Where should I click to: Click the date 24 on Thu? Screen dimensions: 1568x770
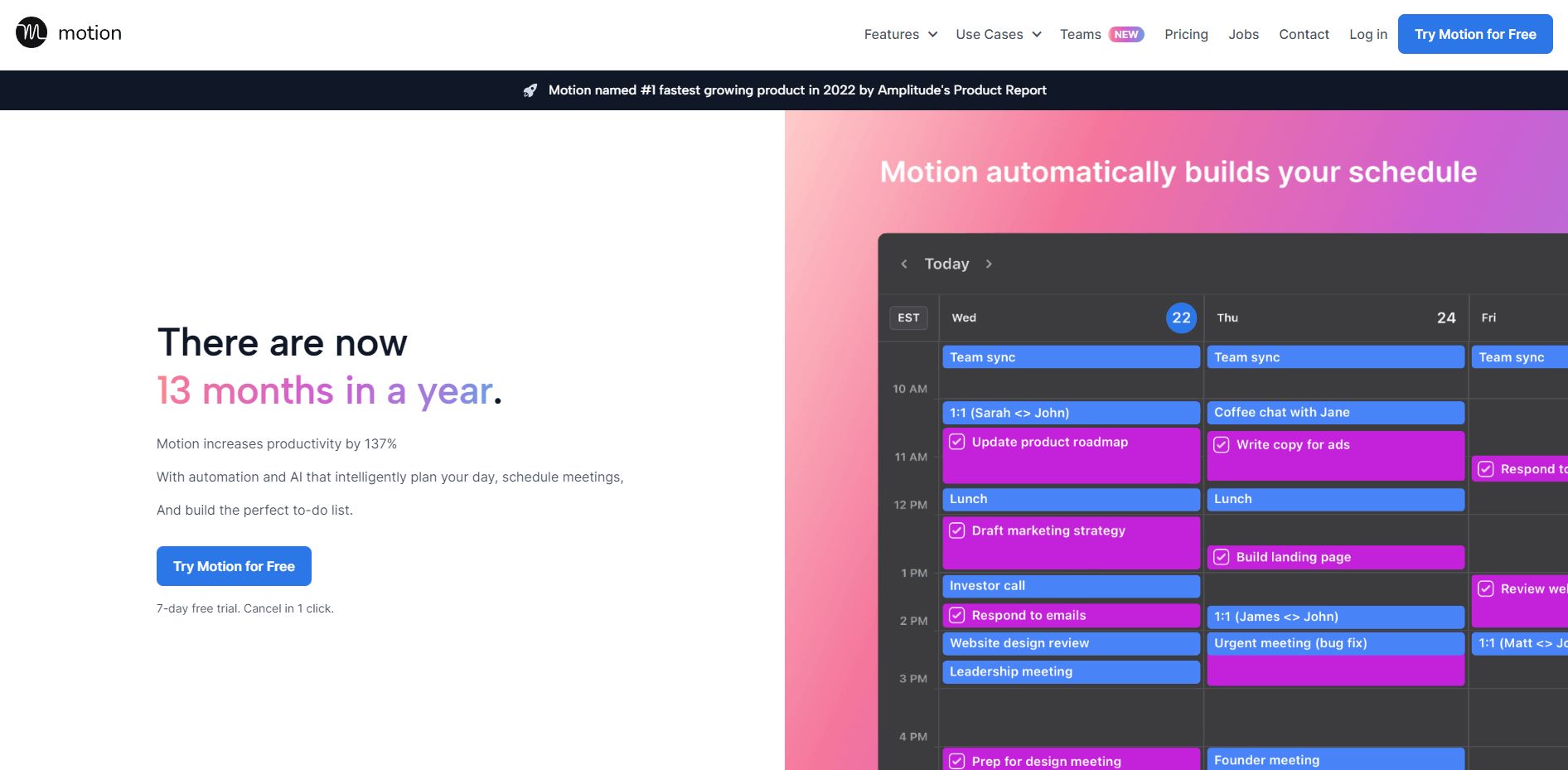coord(1446,317)
